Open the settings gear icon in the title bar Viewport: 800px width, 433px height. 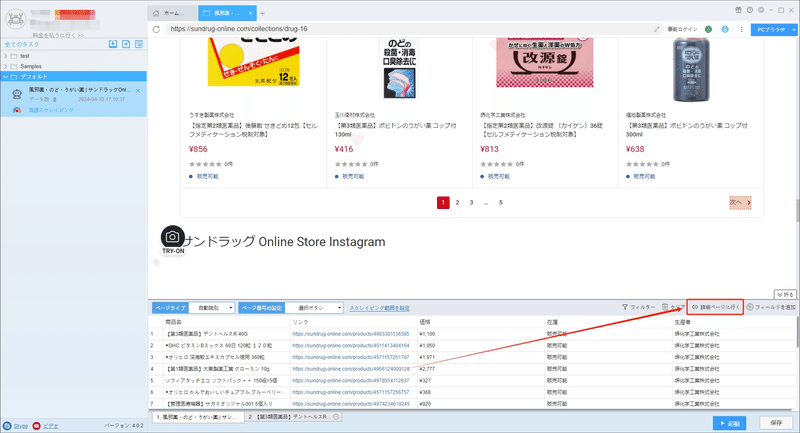tap(761, 10)
